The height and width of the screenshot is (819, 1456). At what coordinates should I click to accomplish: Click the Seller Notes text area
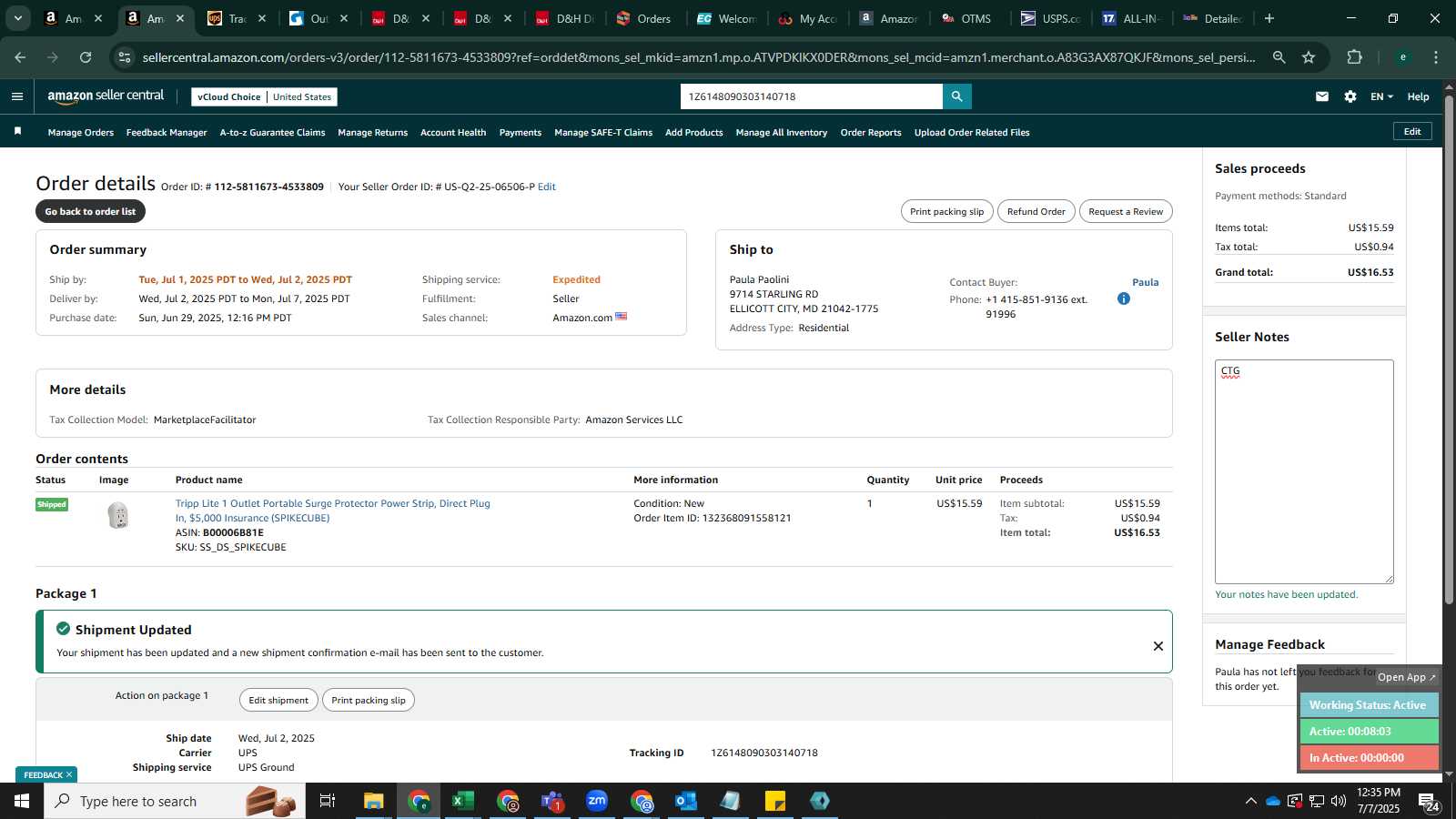tap(1304, 471)
